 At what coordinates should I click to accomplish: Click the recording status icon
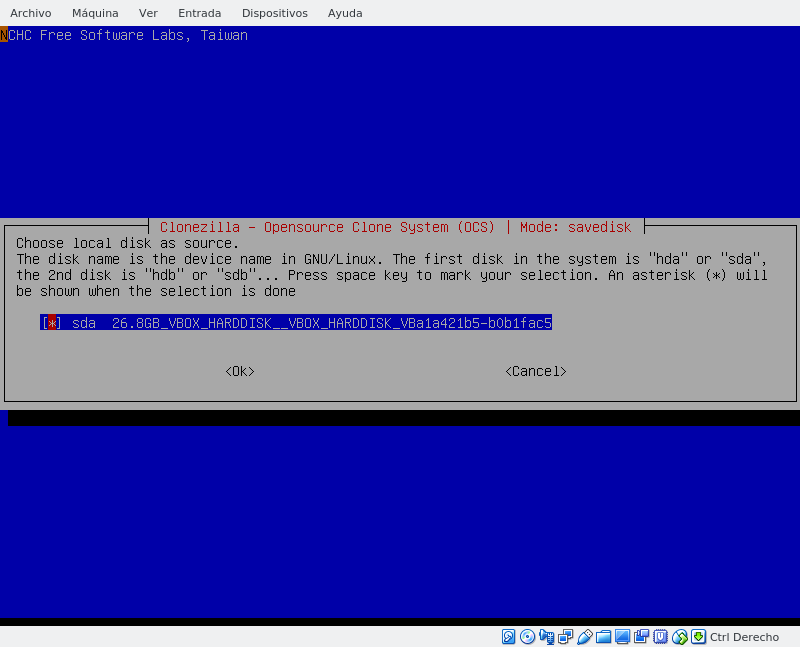click(641, 637)
